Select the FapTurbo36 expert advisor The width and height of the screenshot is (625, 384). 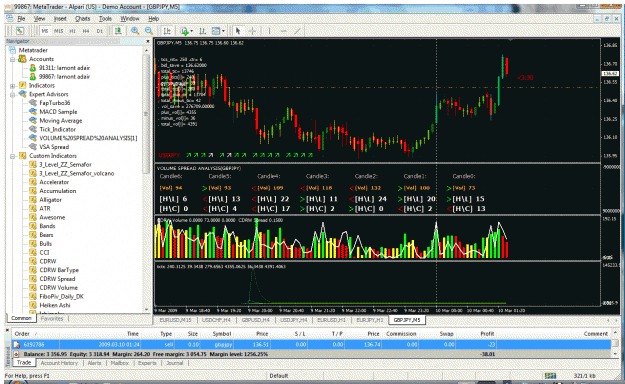click(x=55, y=103)
